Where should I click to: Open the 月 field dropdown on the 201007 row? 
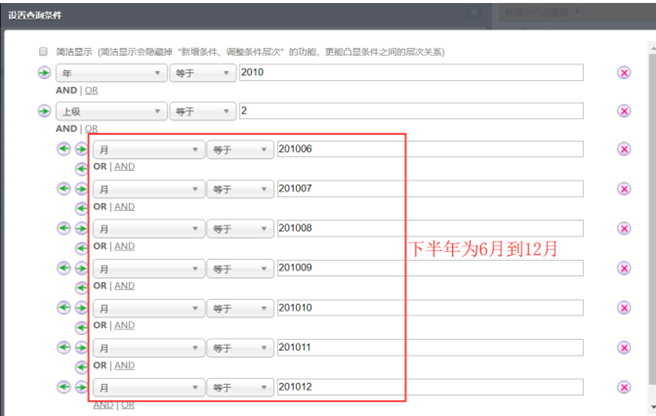click(x=149, y=189)
